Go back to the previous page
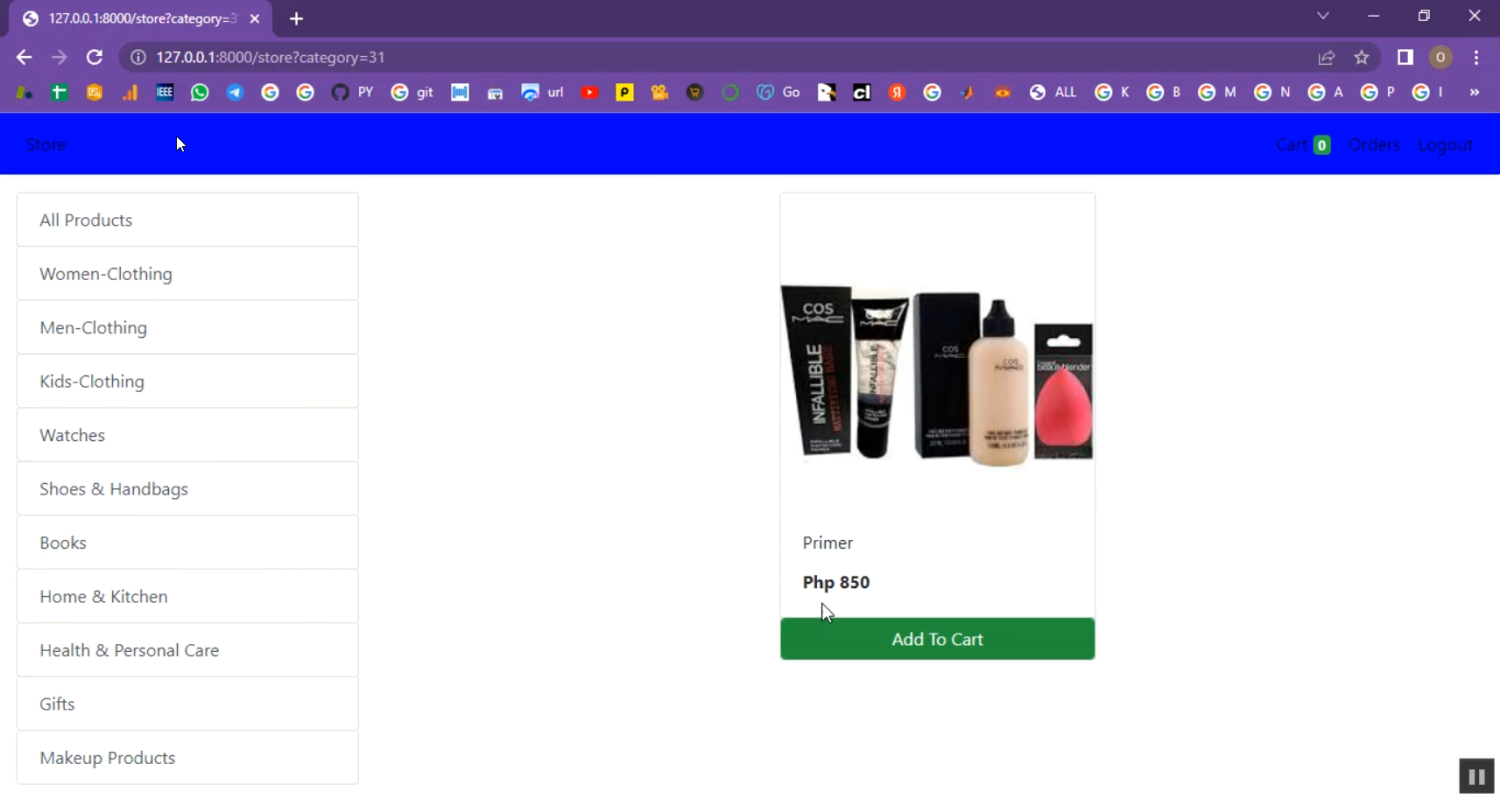The height and width of the screenshot is (799, 1500). 24,57
